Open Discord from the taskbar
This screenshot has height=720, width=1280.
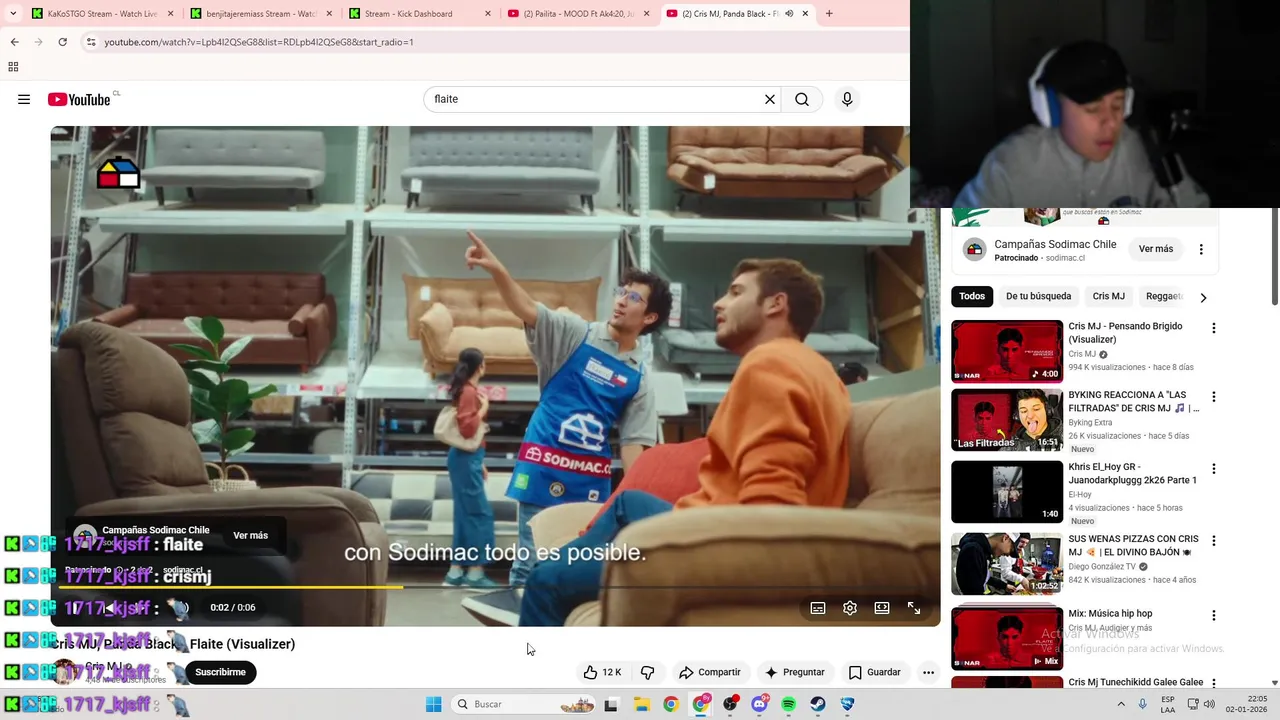[x=760, y=704]
